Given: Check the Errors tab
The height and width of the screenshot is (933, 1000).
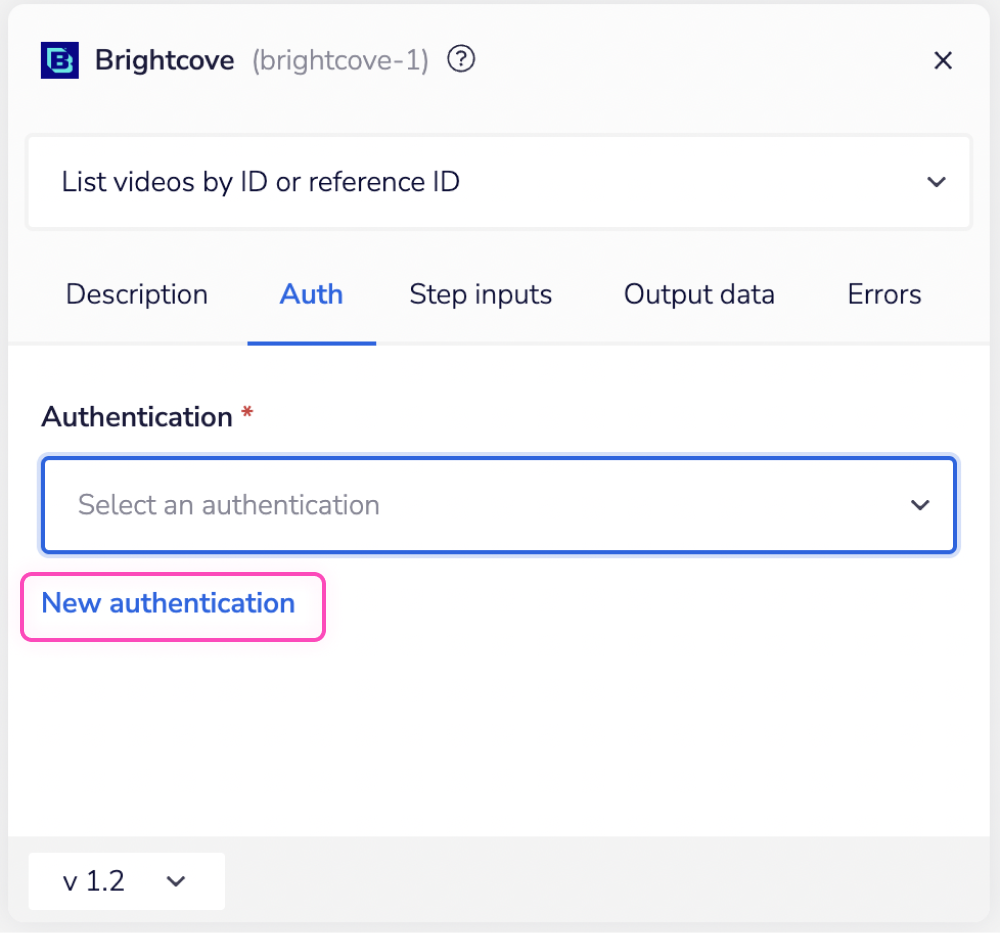Looking at the screenshot, I should pyautogui.click(x=883, y=294).
